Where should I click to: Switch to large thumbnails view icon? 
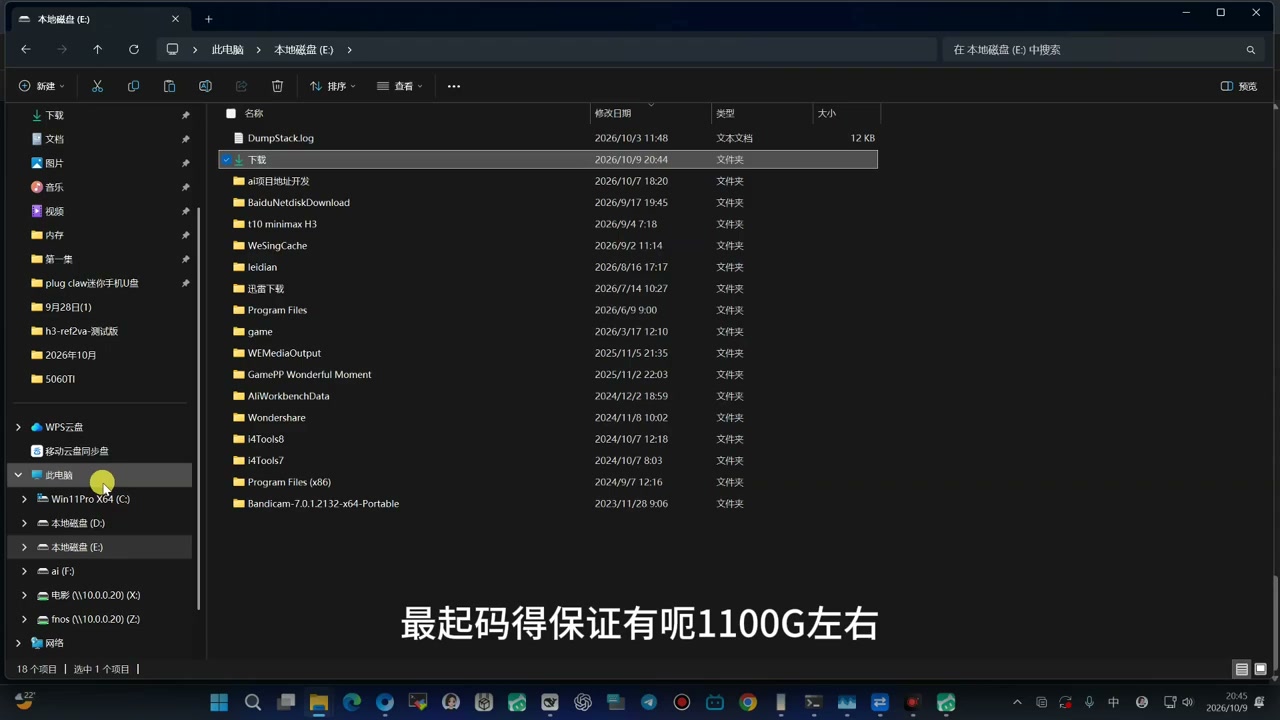[1260, 669]
